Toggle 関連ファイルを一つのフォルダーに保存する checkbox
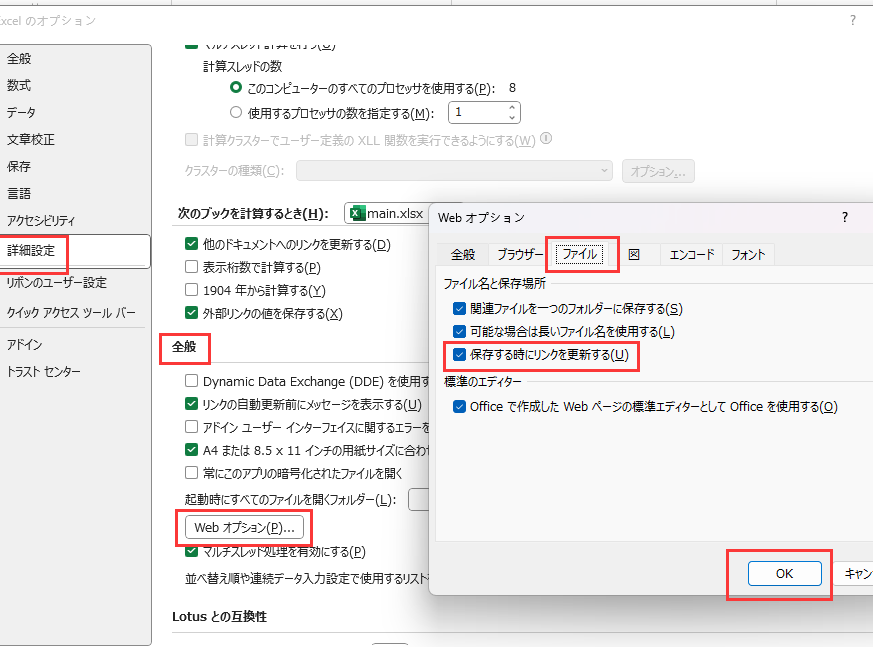 [459, 308]
